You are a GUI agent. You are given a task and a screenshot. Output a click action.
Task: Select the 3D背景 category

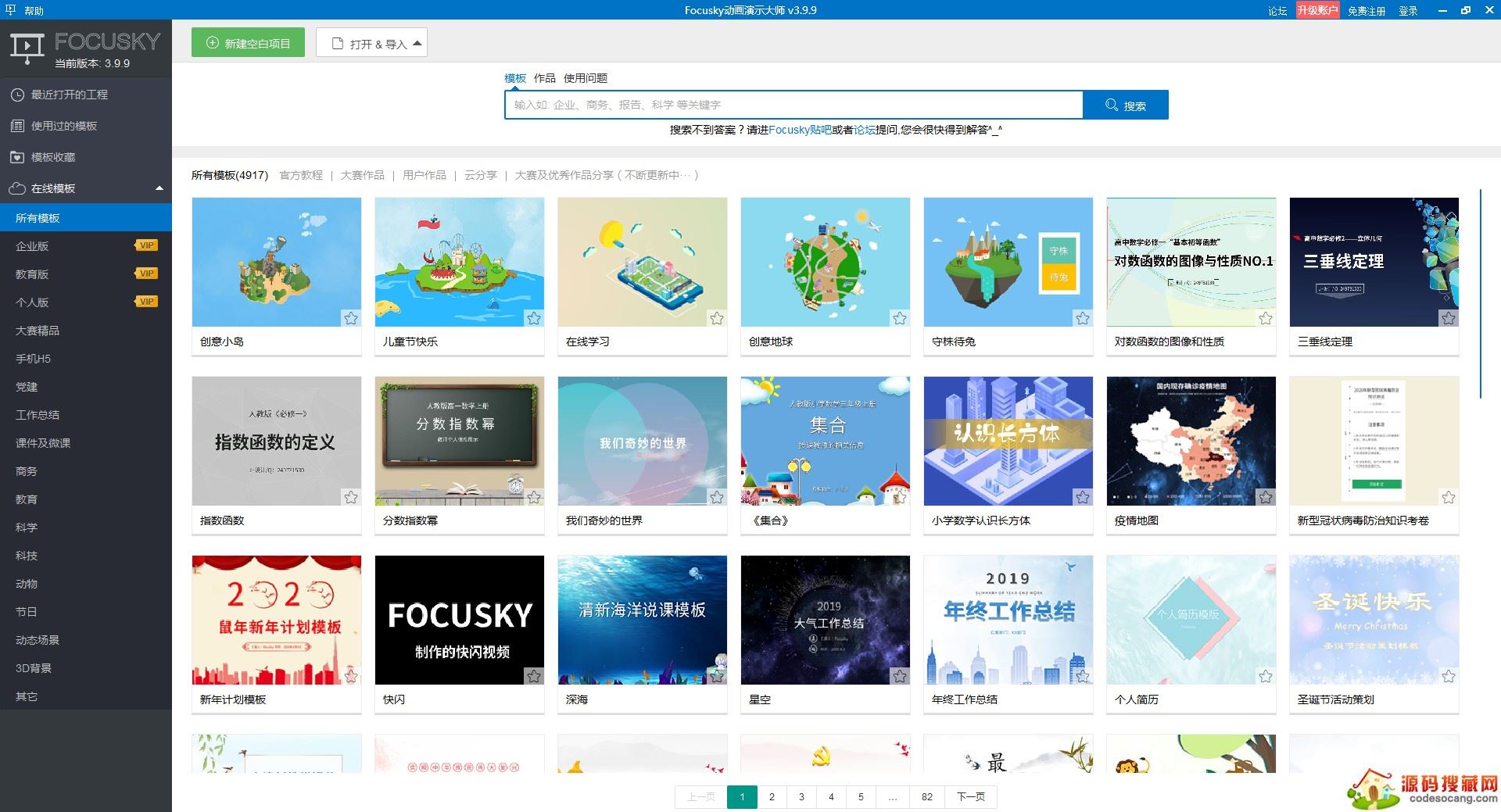point(86,668)
